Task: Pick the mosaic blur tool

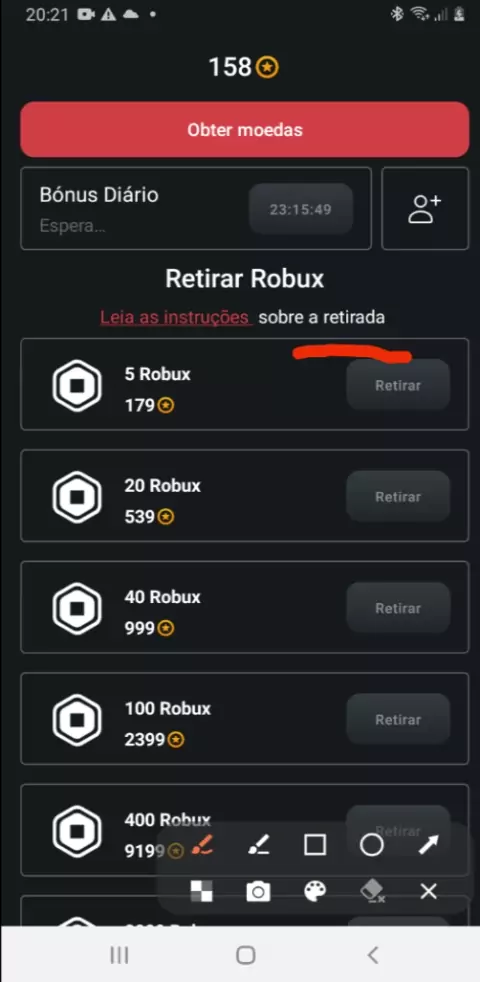Action: (x=202, y=891)
